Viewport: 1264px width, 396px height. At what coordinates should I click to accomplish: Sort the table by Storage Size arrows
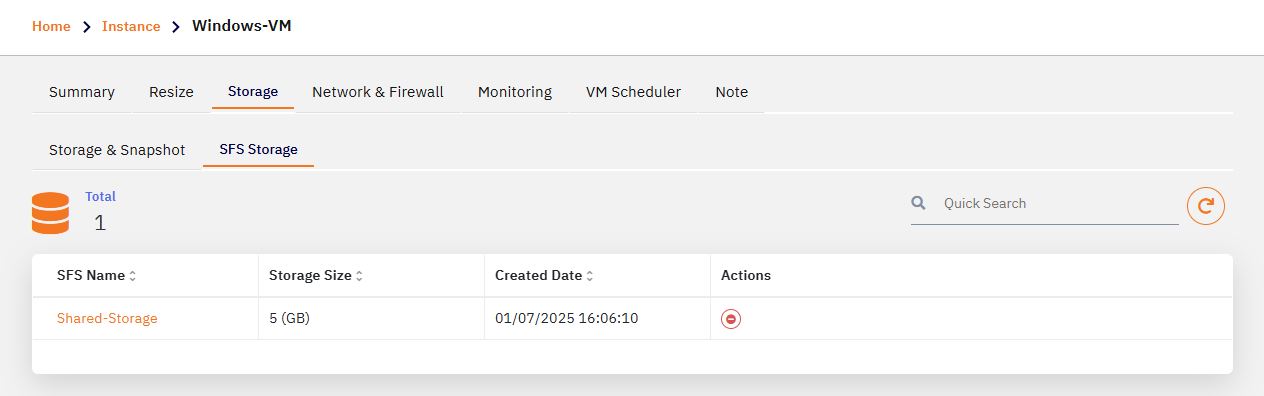(359, 276)
